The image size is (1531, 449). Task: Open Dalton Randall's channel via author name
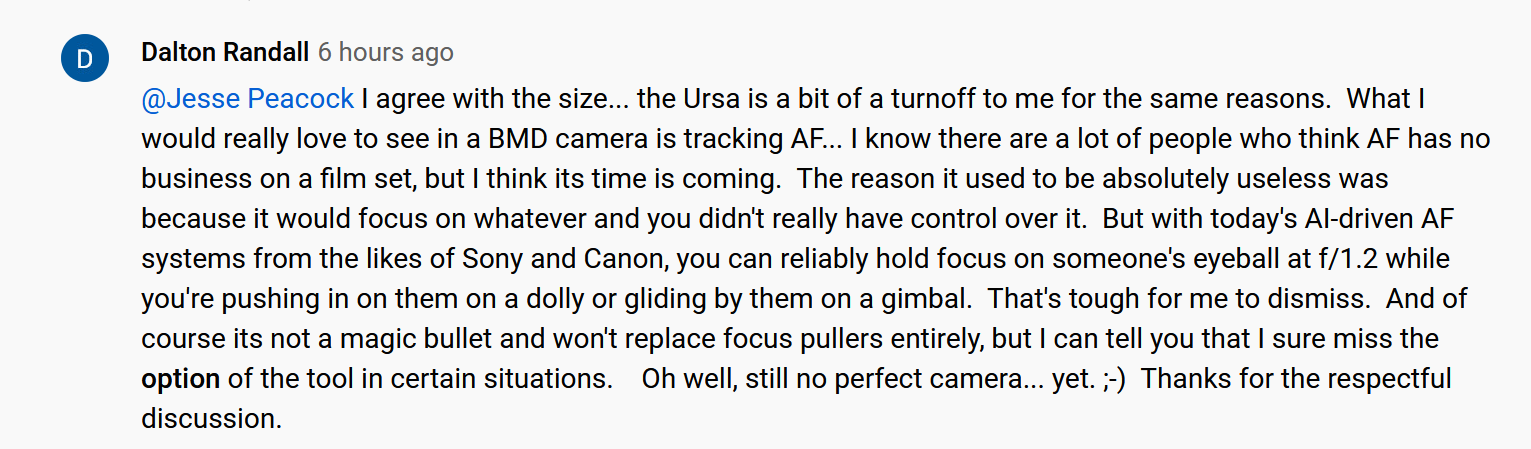[225, 52]
